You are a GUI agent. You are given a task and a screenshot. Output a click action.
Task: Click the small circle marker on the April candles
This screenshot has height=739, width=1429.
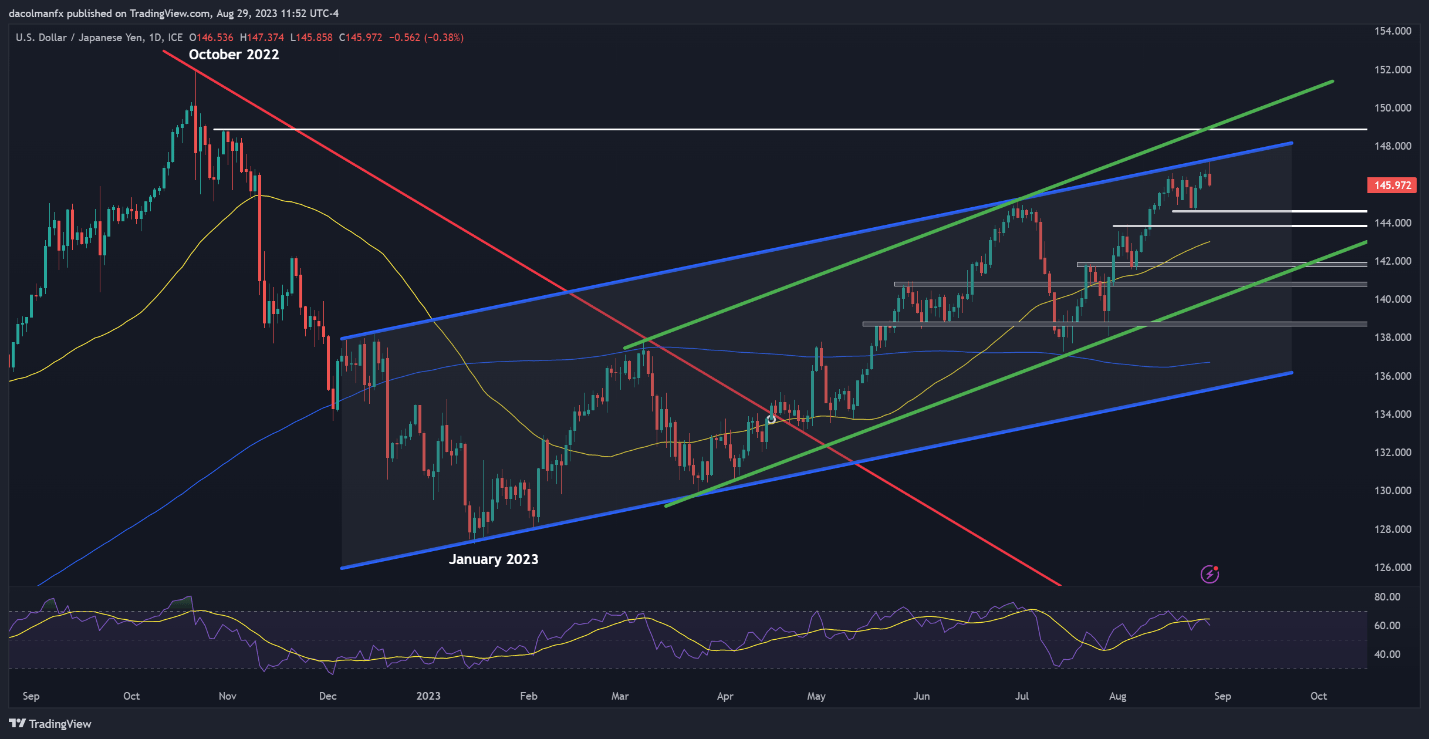[771, 419]
